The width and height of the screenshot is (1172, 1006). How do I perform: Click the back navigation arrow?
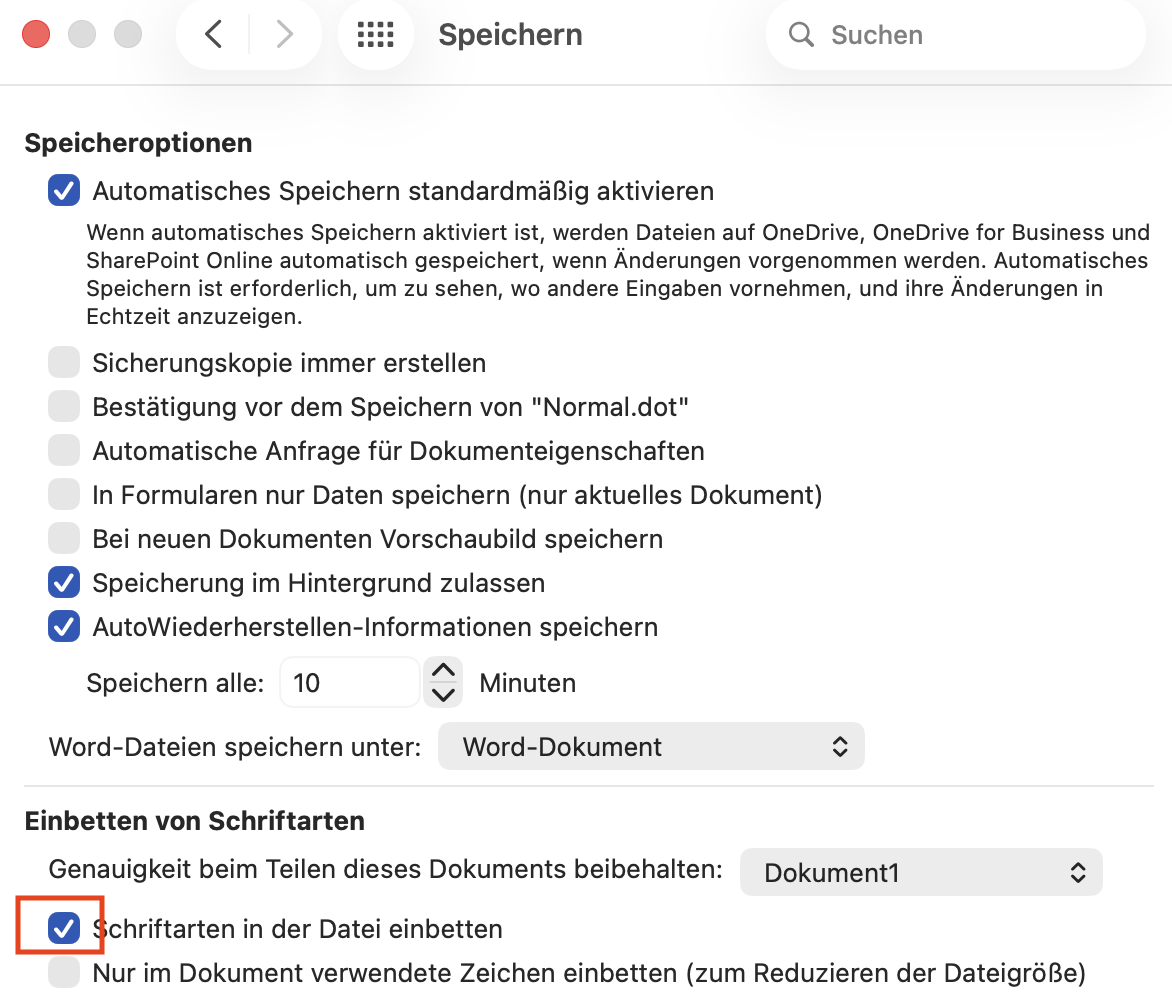coord(213,33)
